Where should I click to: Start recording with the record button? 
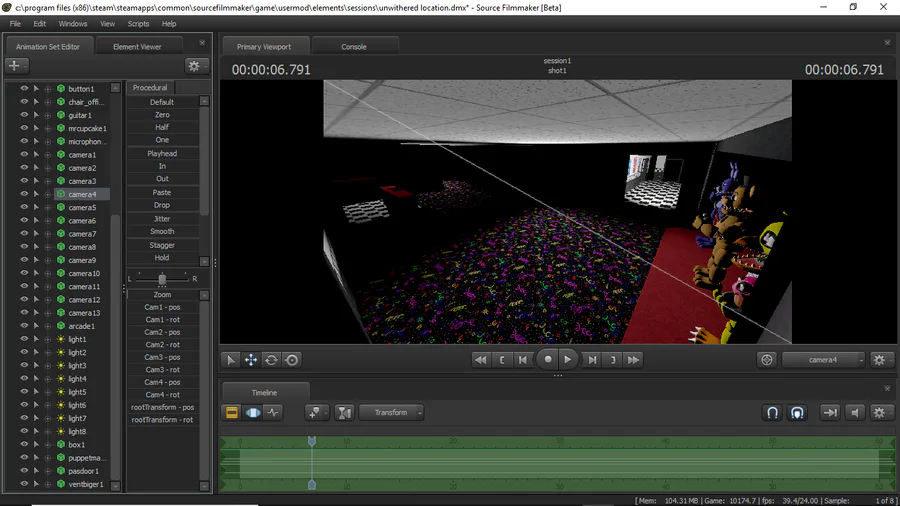coord(548,360)
